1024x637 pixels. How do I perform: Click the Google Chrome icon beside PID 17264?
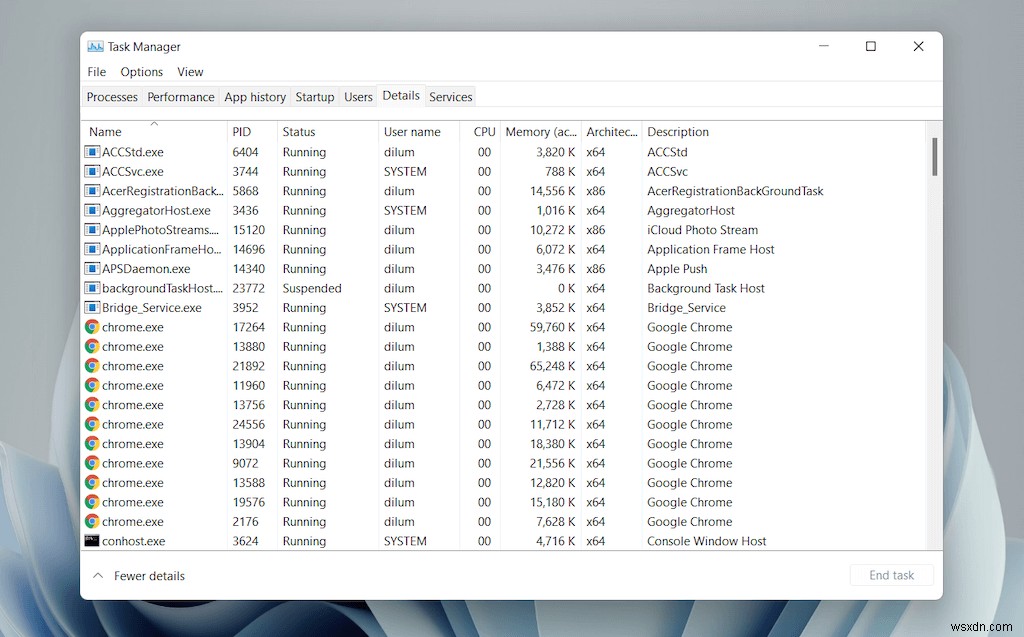coord(91,327)
